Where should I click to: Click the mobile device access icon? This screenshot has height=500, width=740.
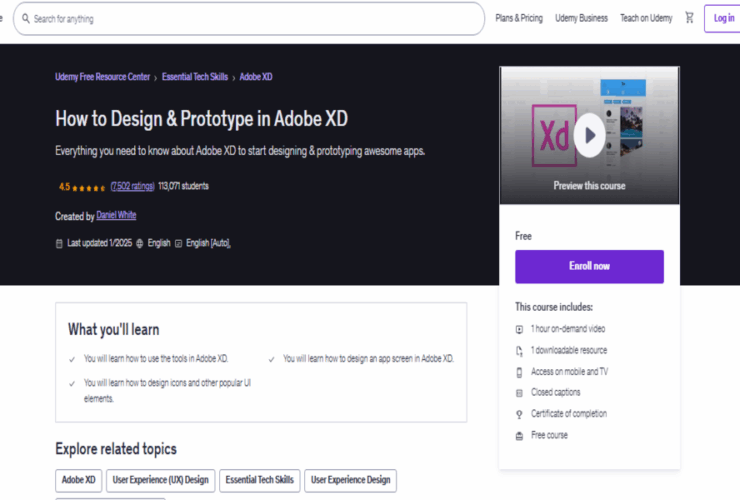tap(519, 373)
